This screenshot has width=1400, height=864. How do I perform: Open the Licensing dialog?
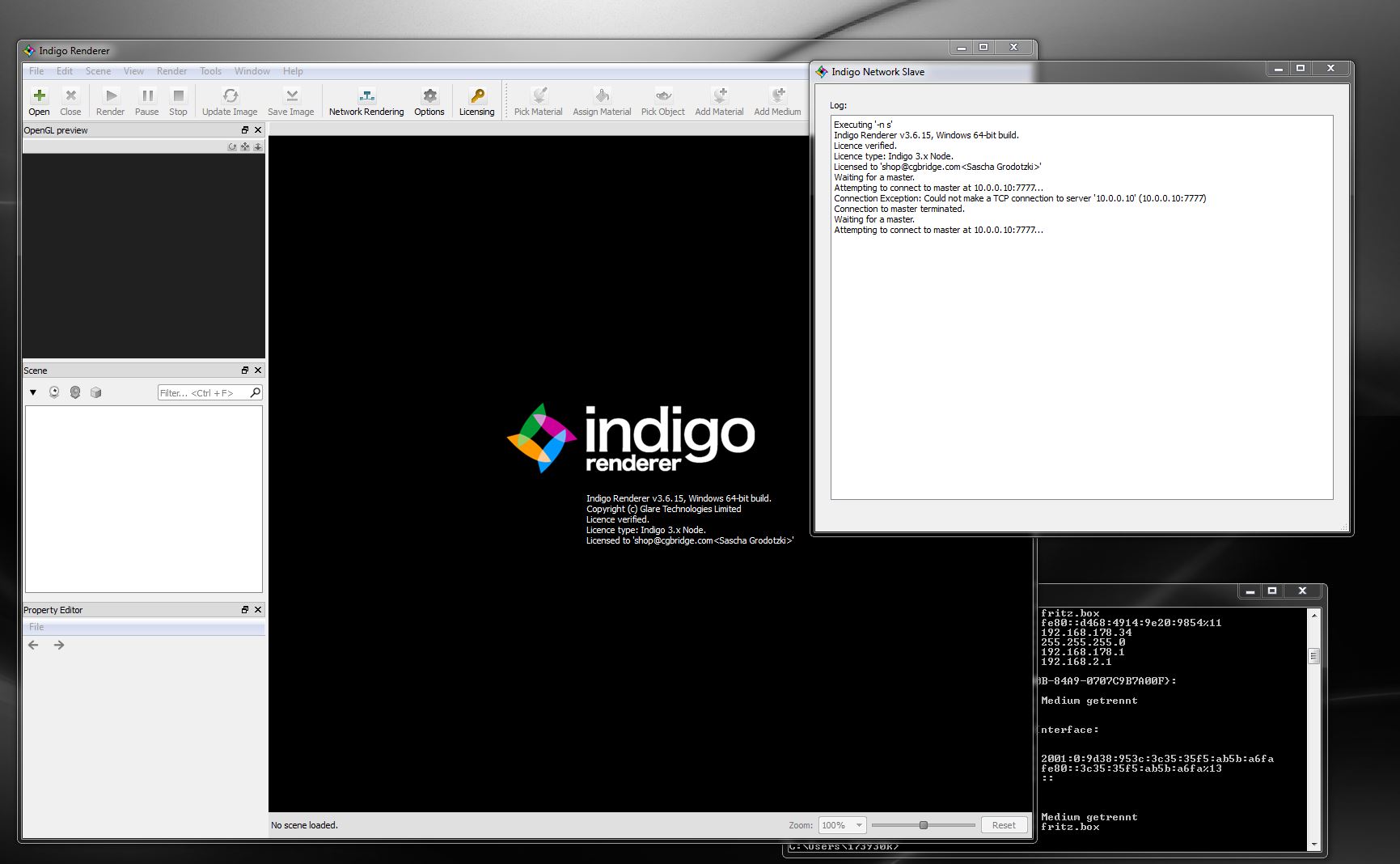pos(477,102)
